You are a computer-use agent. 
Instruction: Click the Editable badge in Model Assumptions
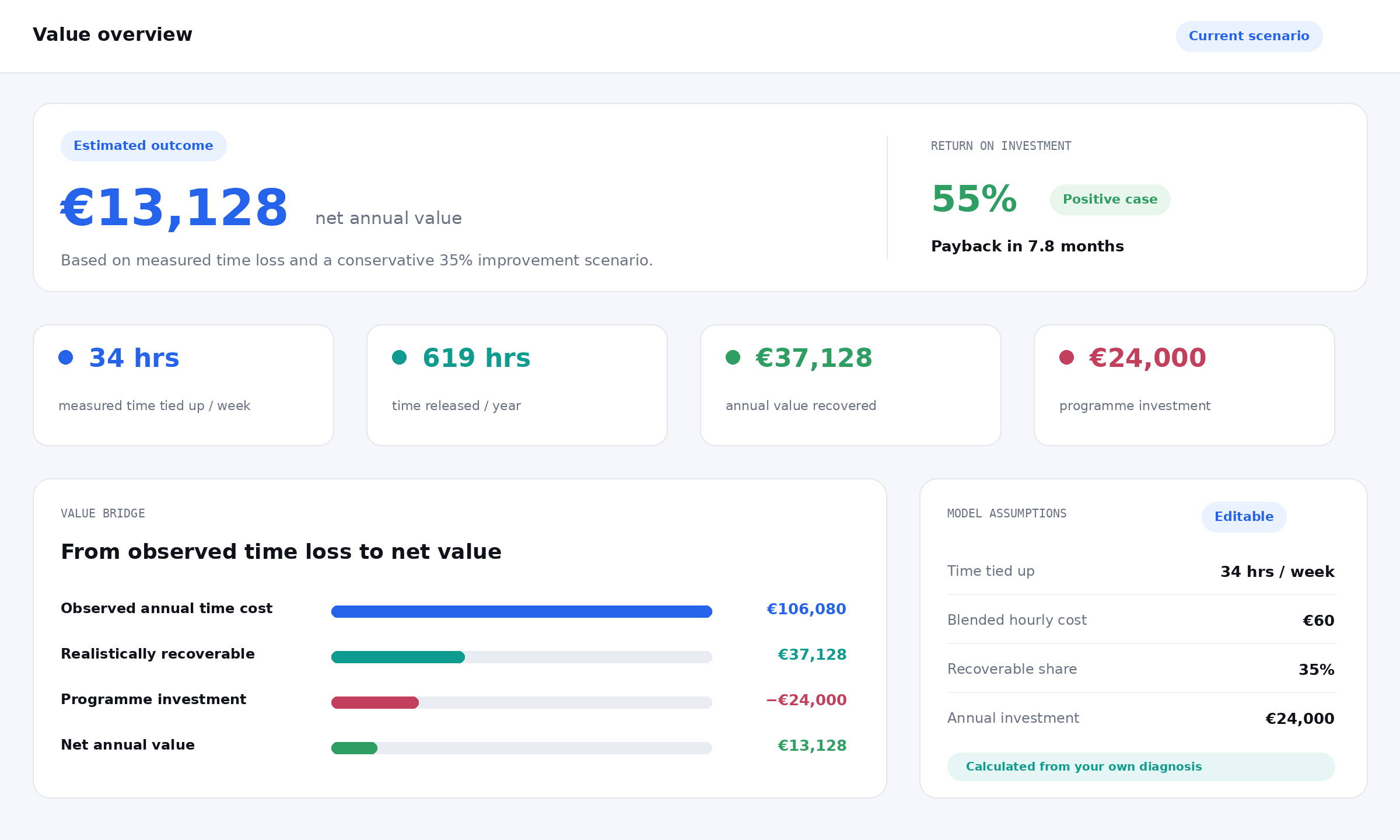pos(1244,517)
